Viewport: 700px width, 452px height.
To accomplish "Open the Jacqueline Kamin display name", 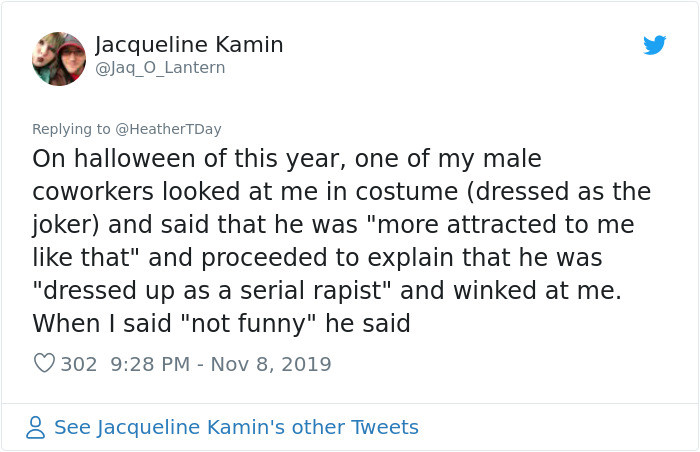I will [189, 45].
